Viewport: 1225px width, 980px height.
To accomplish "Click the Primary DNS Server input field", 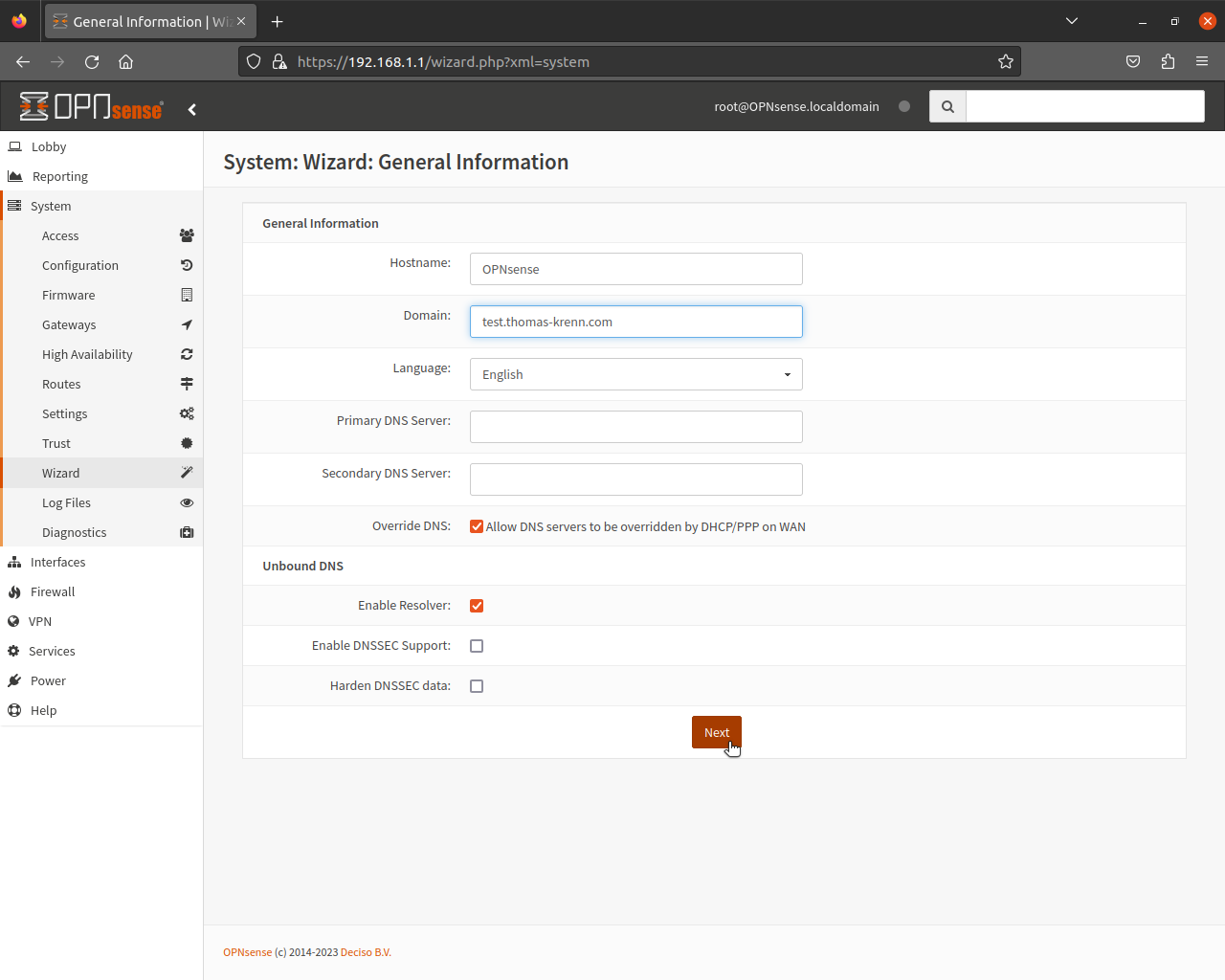I will [x=635, y=427].
